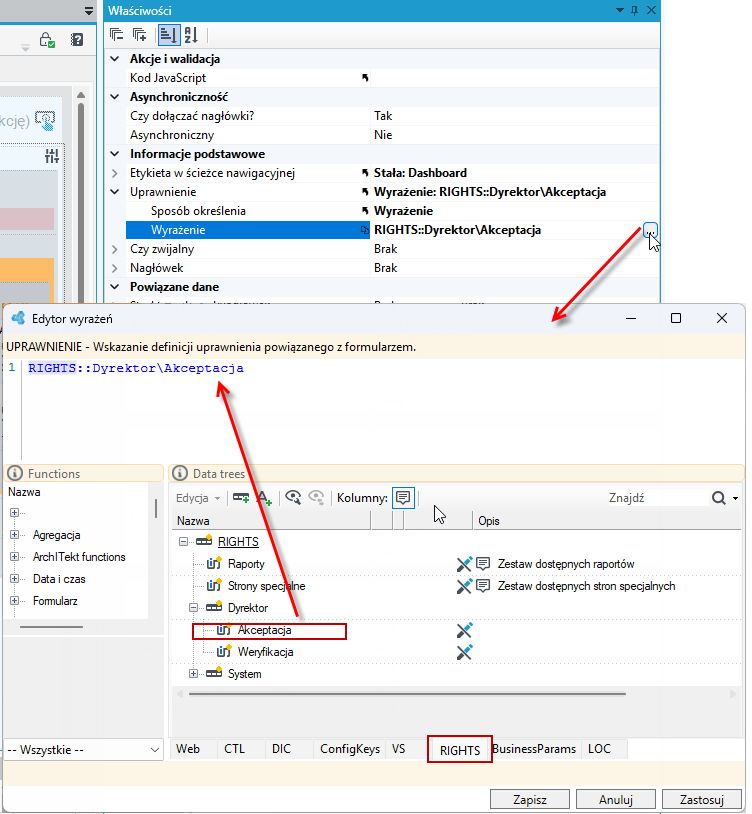The image size is (752, 814).
Task: Toggle the Kolumny description column button
Action: (x=403, y=498)
